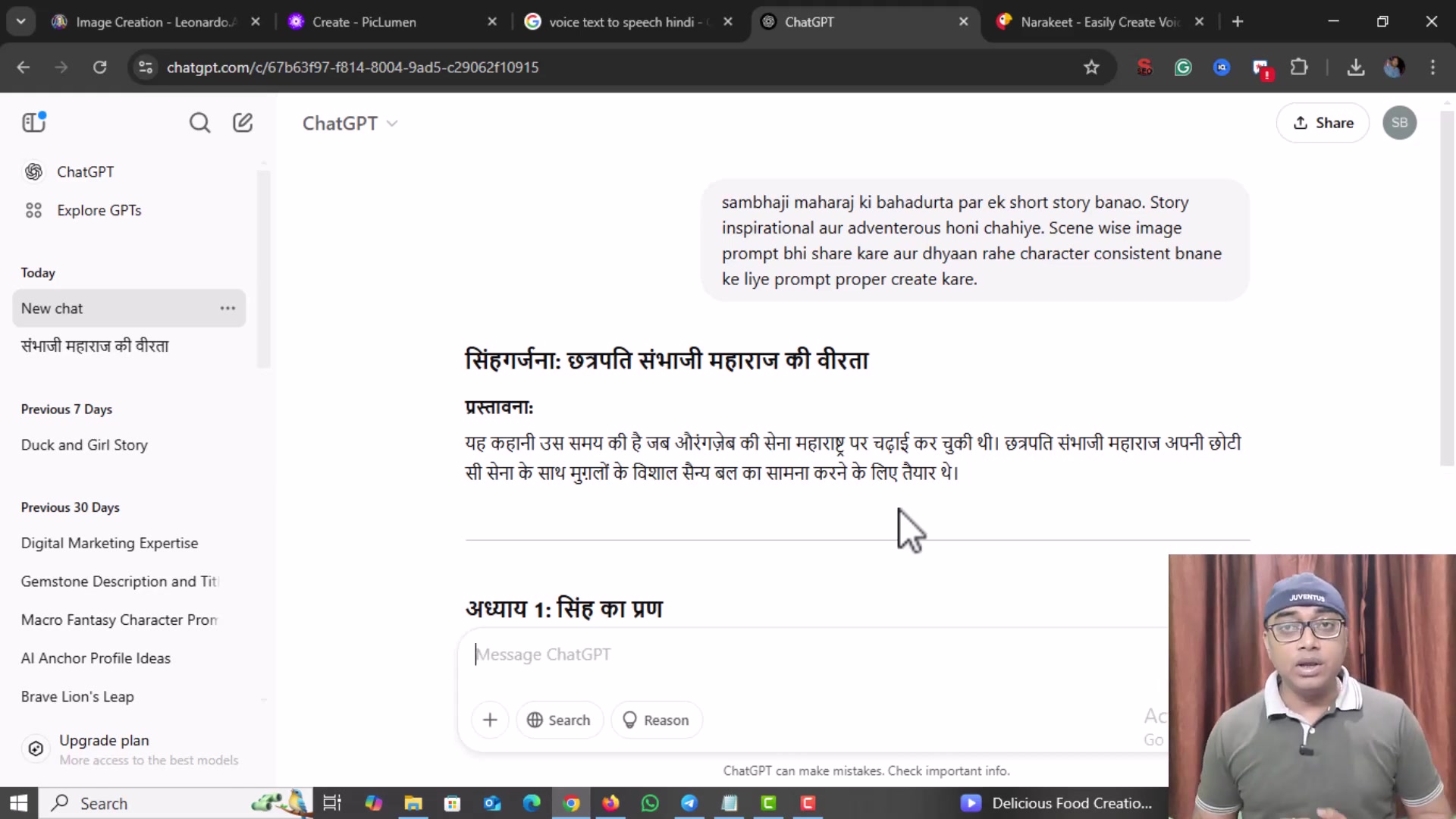The image size is (1456, 819).
Task: Open the SB profile avatar
Action: pos(1399,123)
